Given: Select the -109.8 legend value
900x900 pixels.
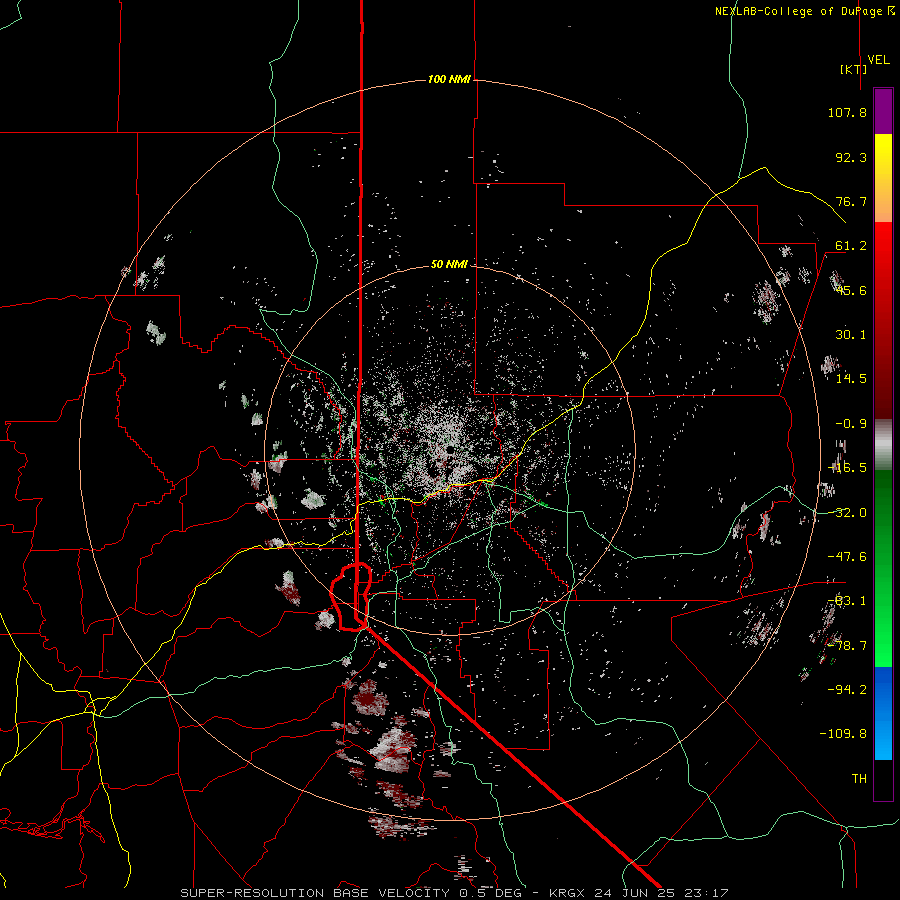Looking at the screenshot, I should click(843, 734).
